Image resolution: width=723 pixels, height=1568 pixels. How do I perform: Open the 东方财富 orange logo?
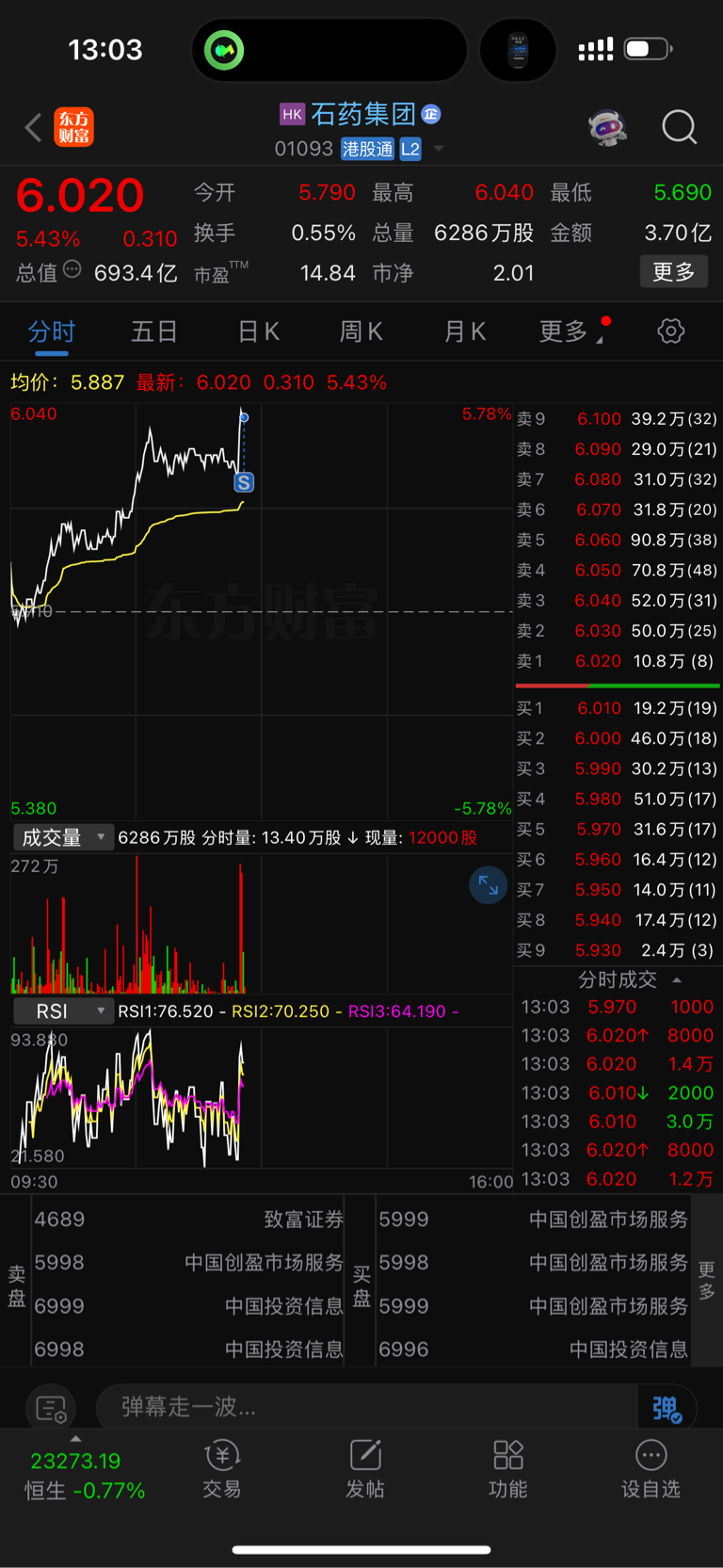click(74, 127)
